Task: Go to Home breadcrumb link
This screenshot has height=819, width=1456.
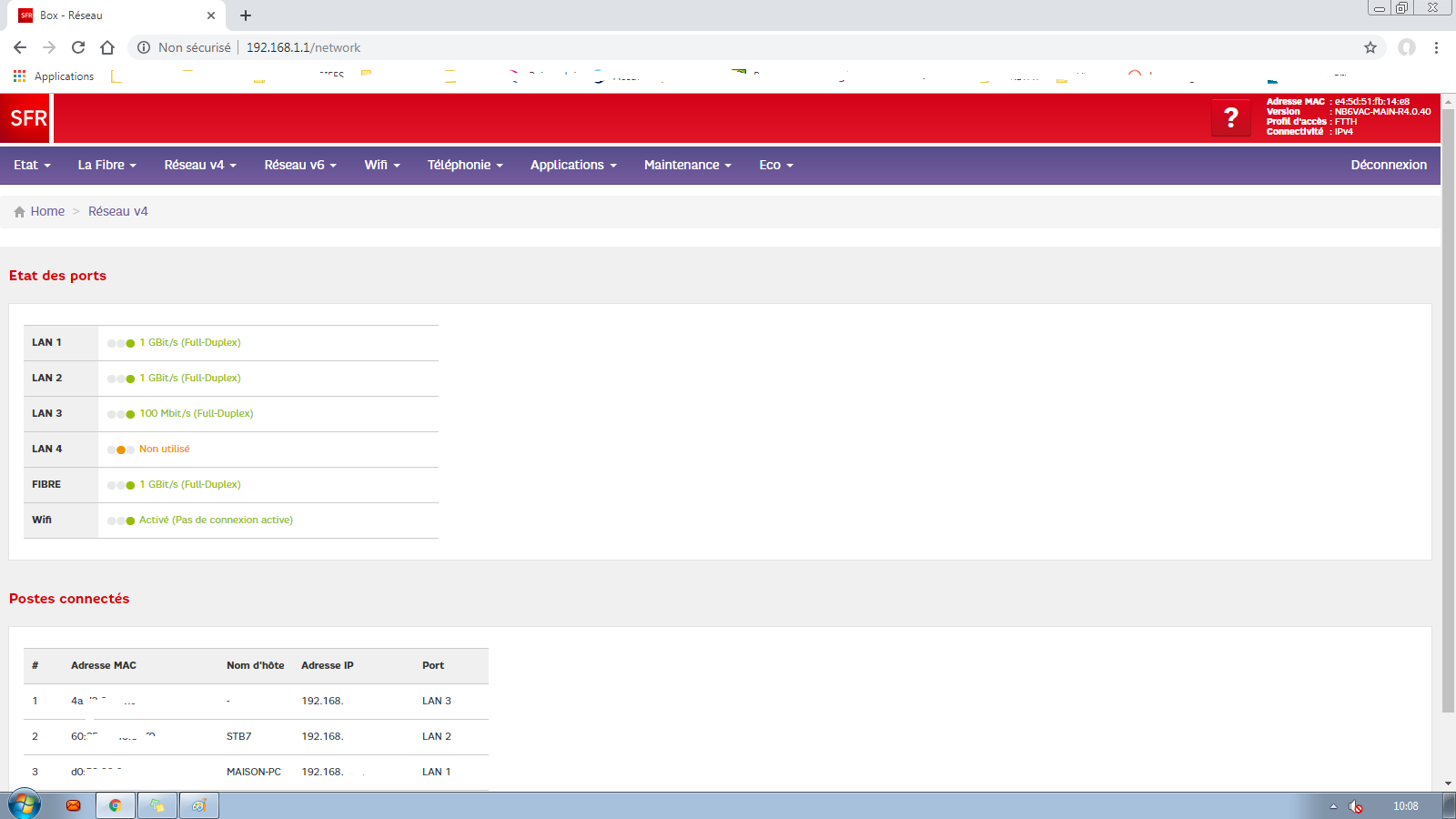Action: pyautogui.click(x=47, y=211)
